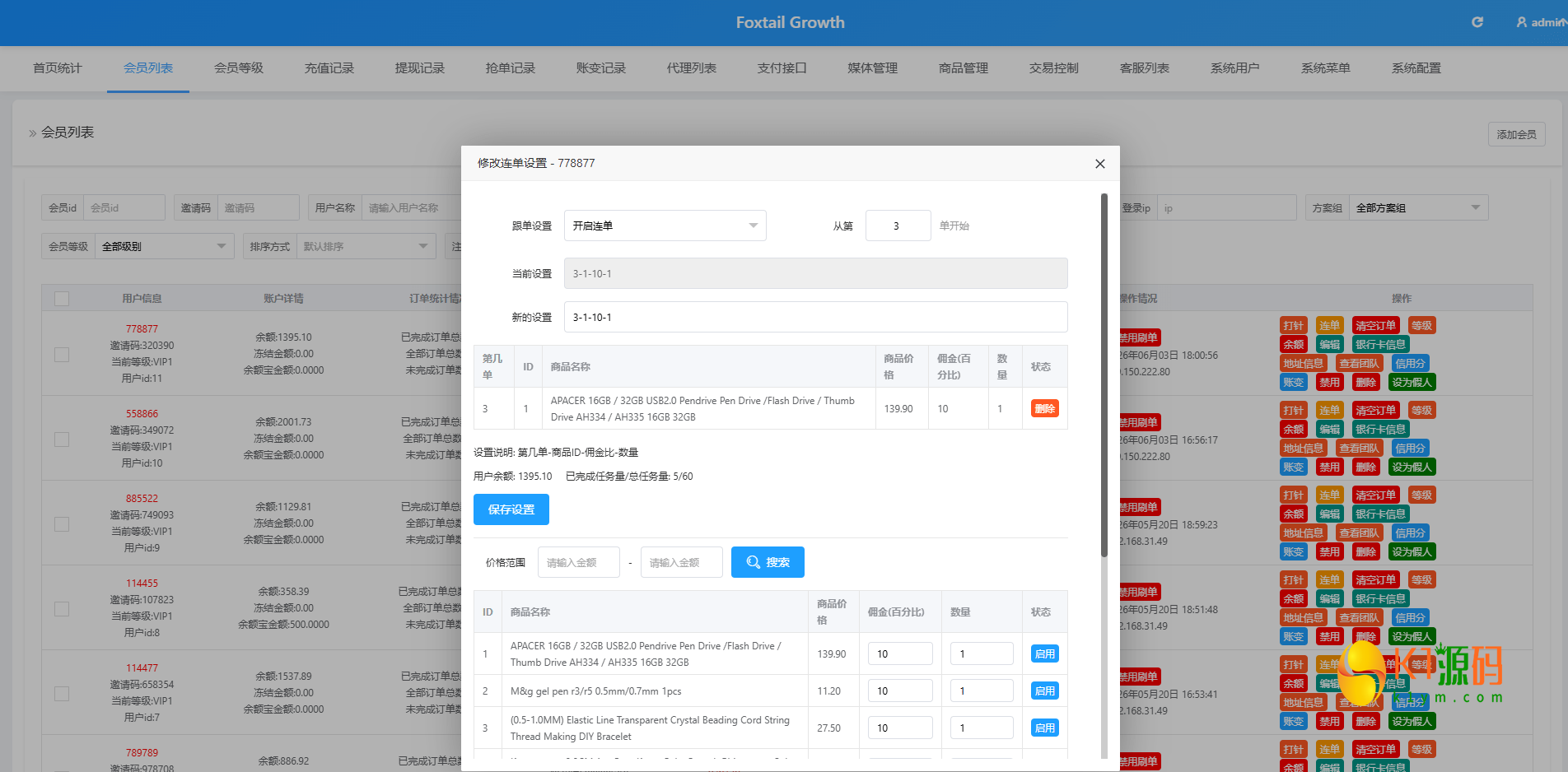Image resolution: width=1568 pixels, height=772 pixels.
Task: Click 地址信息 for member 778877
Action: point(1304,363)
